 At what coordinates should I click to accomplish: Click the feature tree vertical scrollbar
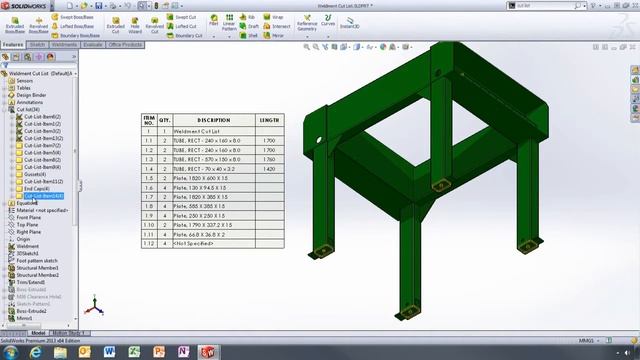(x=75, y=151)
